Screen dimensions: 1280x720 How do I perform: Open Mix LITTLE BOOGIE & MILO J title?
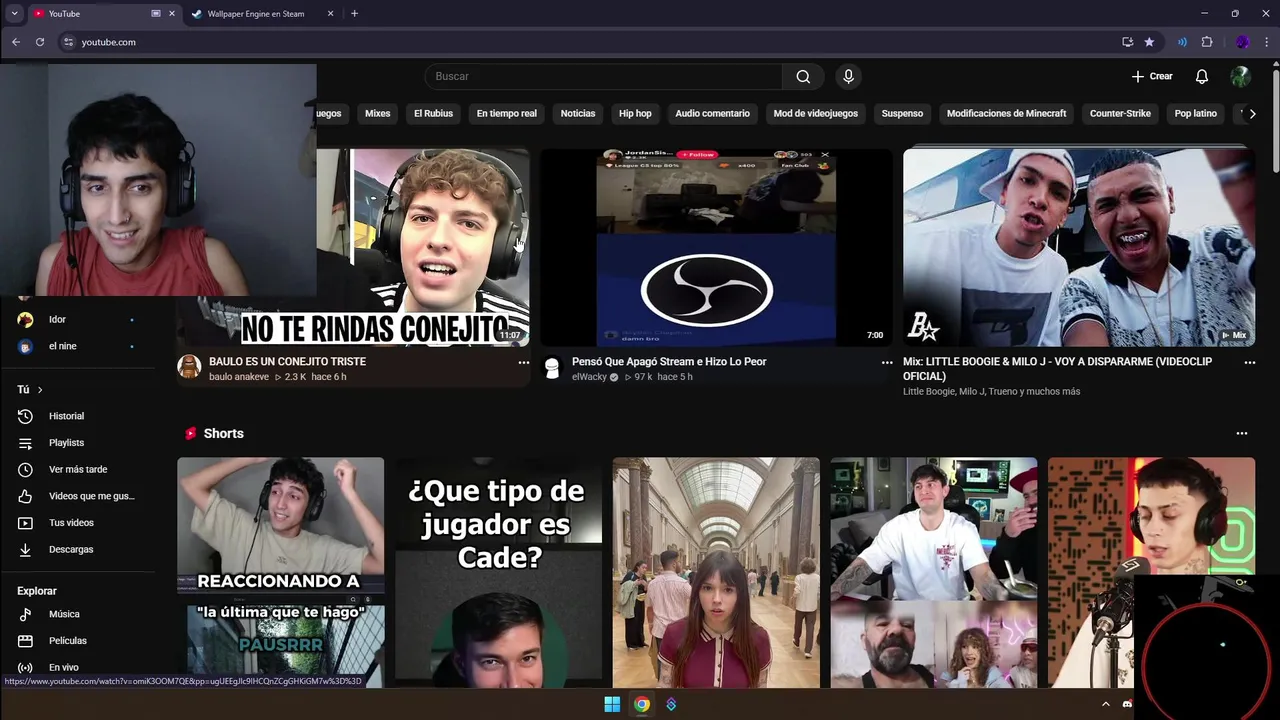click(1057, 369)
